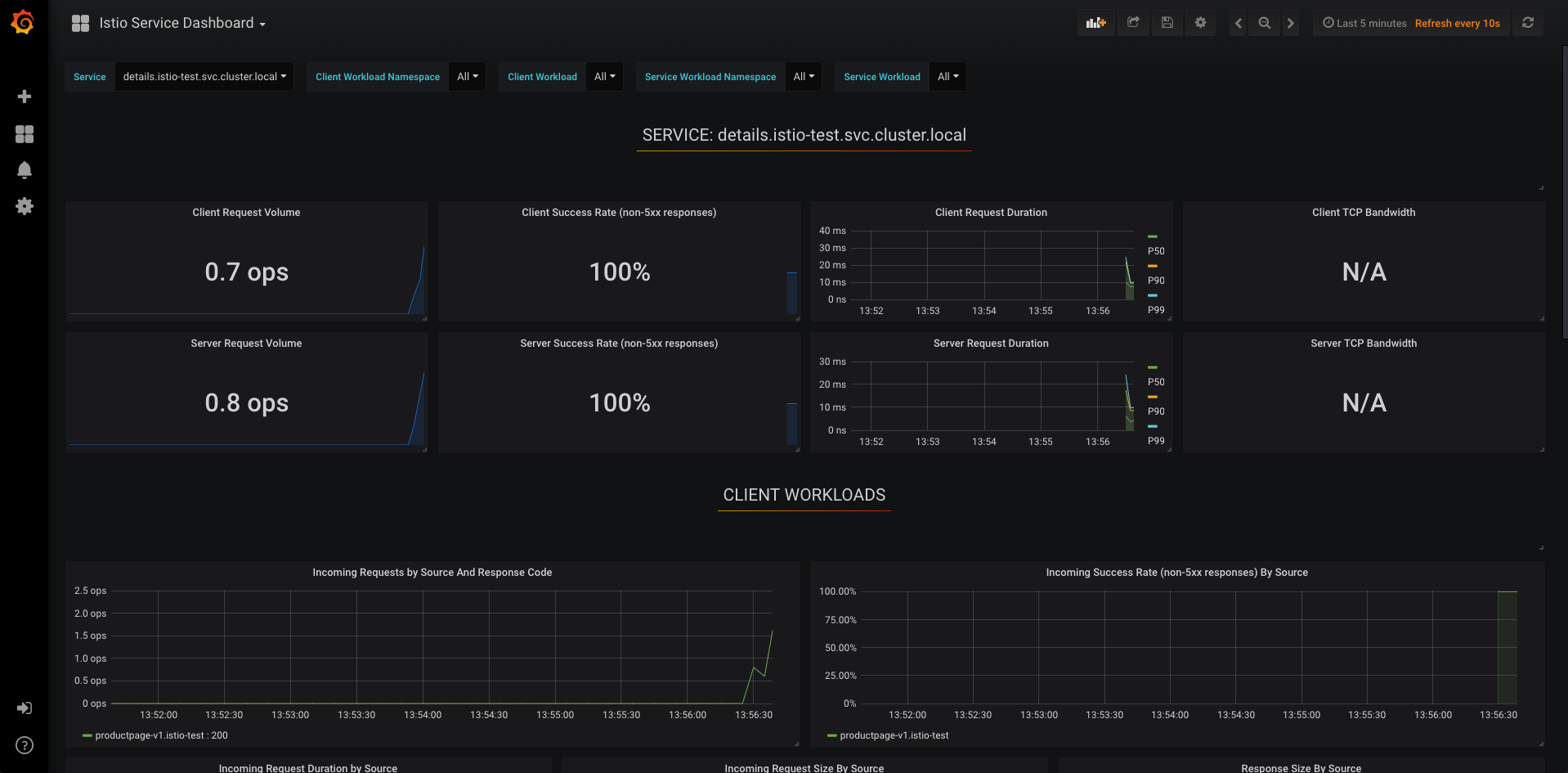Open Dashboards grid icon in sidebar
Screen dimensions: 1568x773
pyautogui.click(x=25, y=134)
